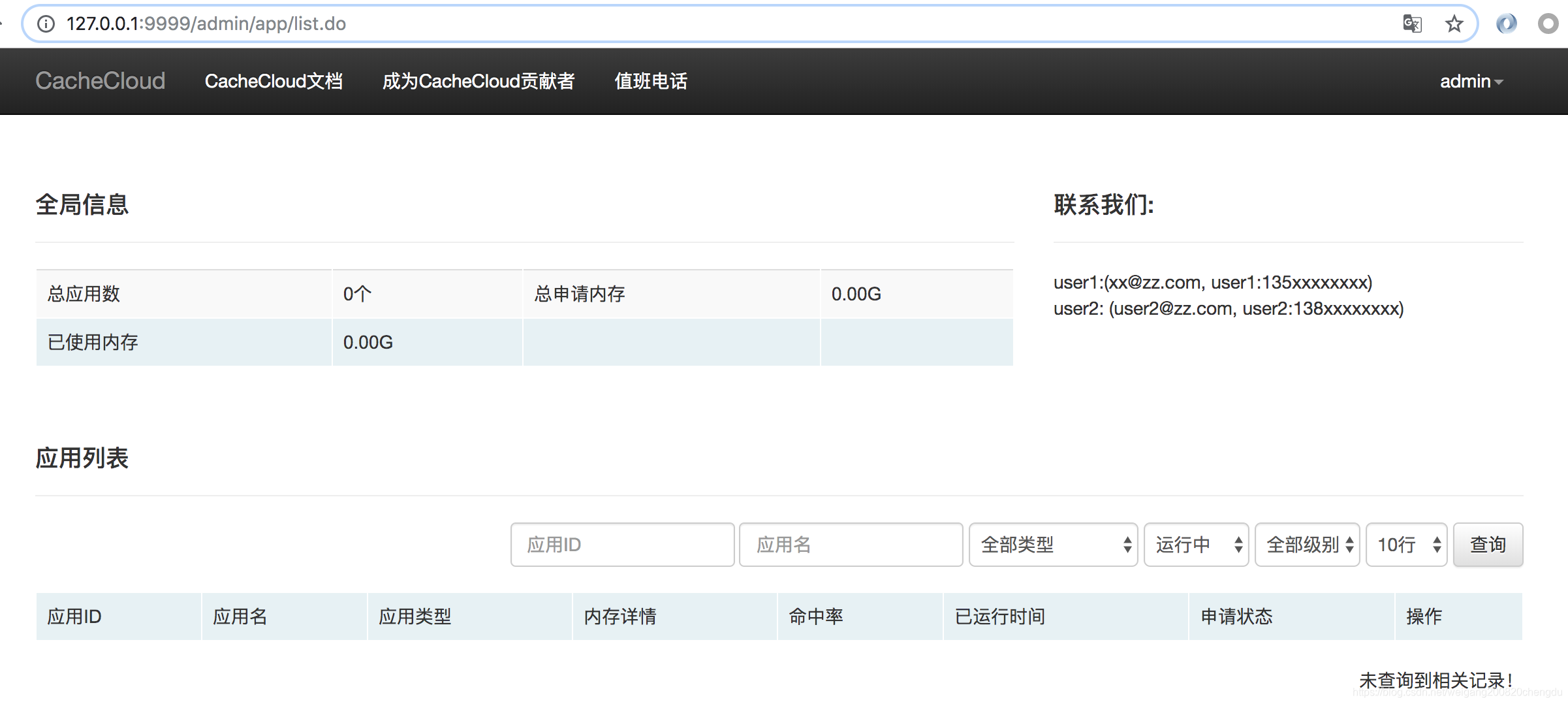Click the blue circular extension icon
The width and height of the screenshot is (1568, 704).
tap(1507, 24)
